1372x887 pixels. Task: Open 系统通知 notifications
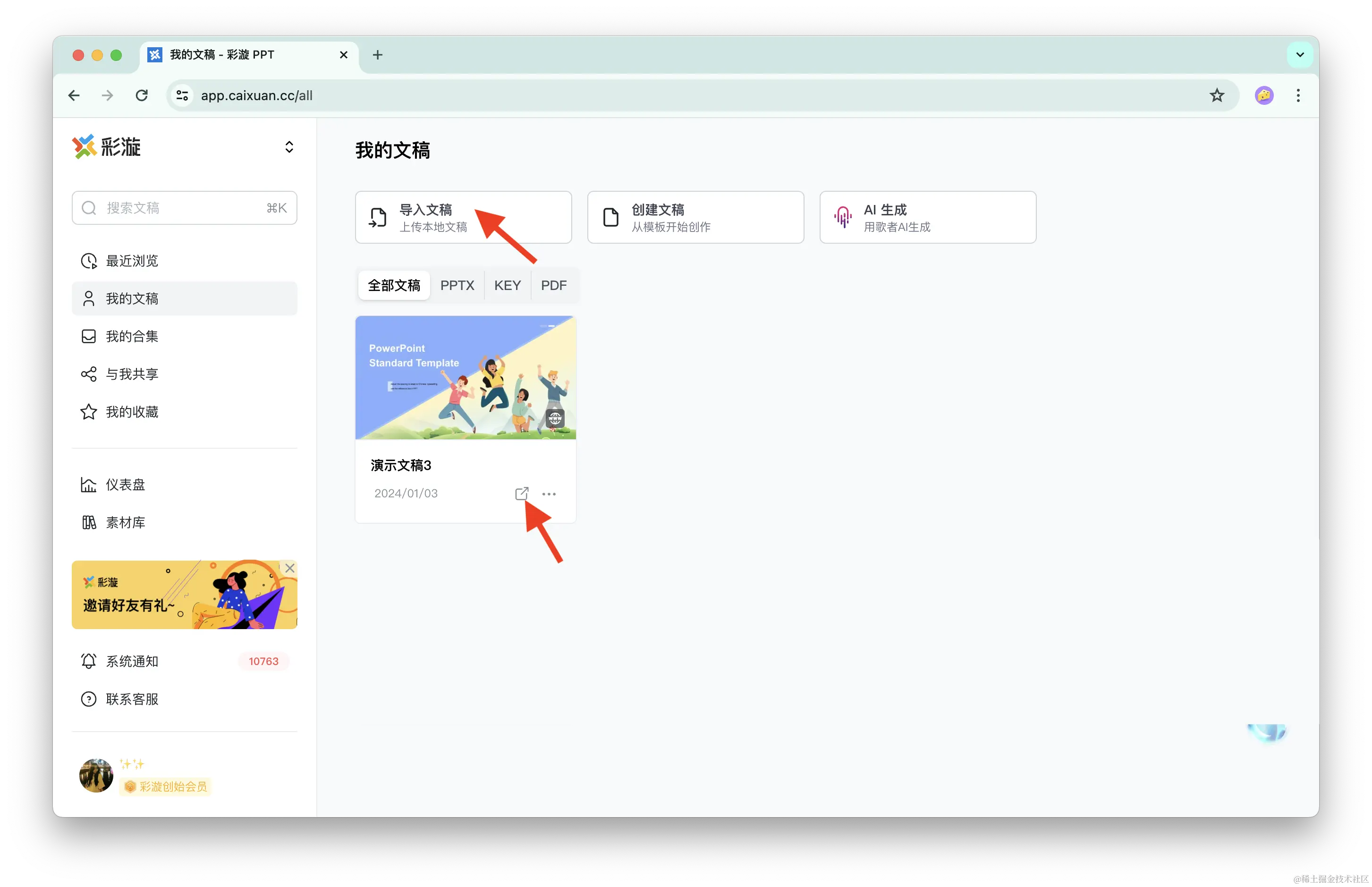pos(131,661)
